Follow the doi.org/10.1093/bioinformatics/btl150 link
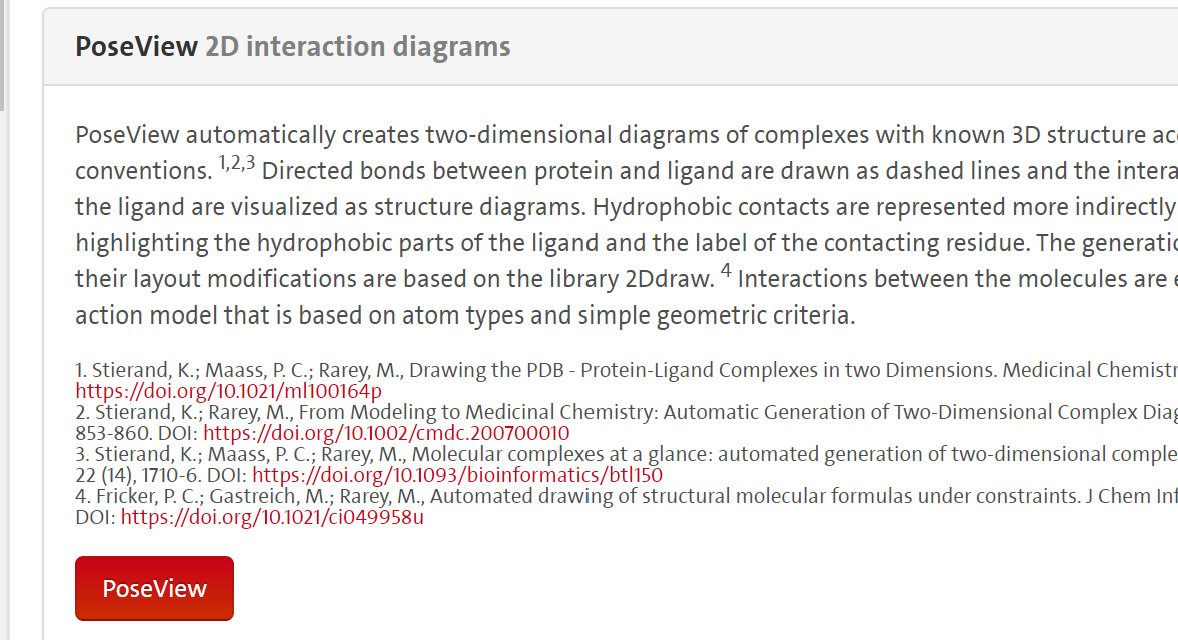 pyautogui.click(x=458, y=475)
